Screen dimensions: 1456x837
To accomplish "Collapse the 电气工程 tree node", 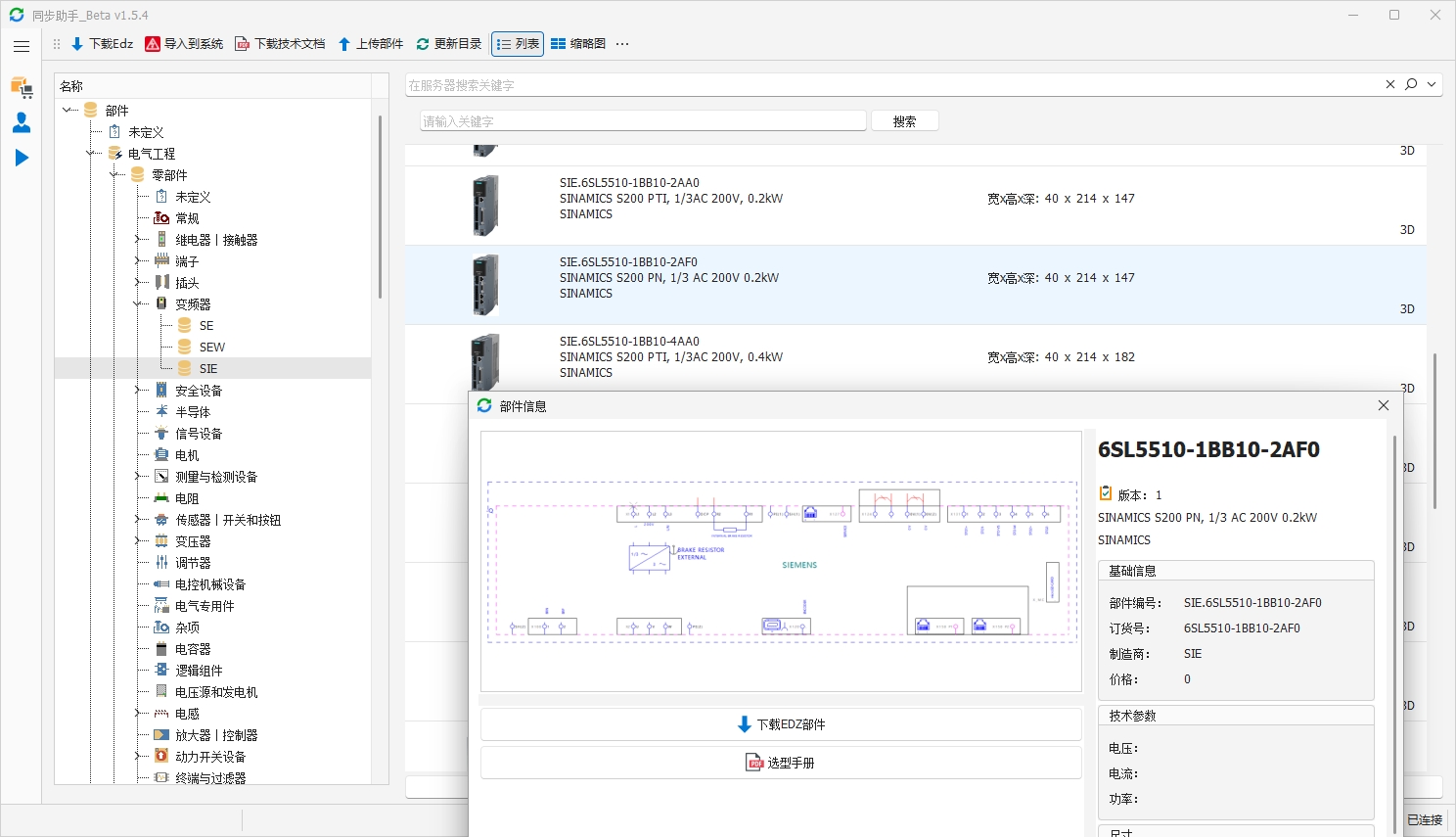I will coord(91,153).
